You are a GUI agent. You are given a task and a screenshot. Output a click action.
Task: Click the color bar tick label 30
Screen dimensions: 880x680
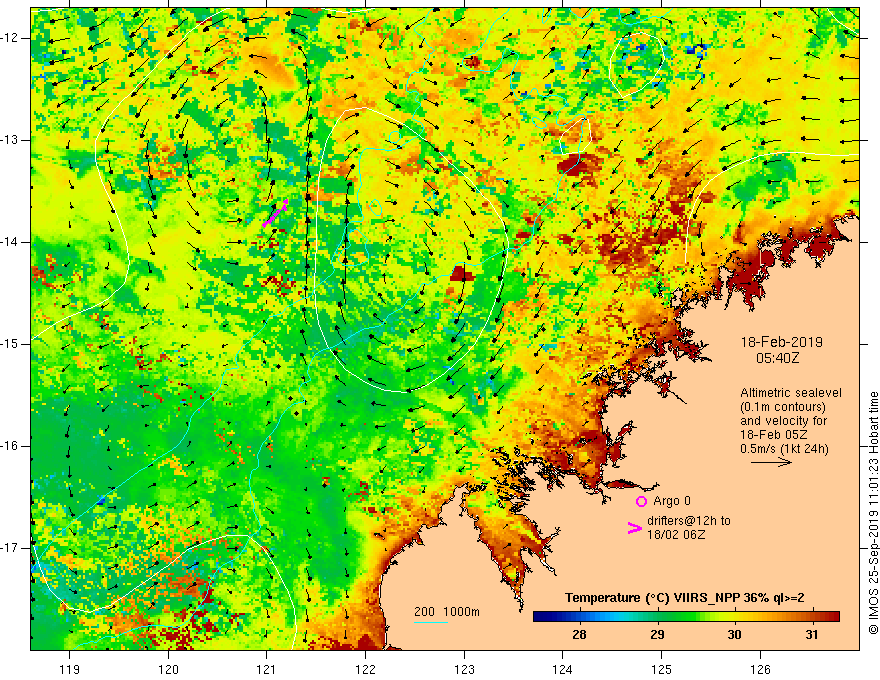(x=734, y=635)
